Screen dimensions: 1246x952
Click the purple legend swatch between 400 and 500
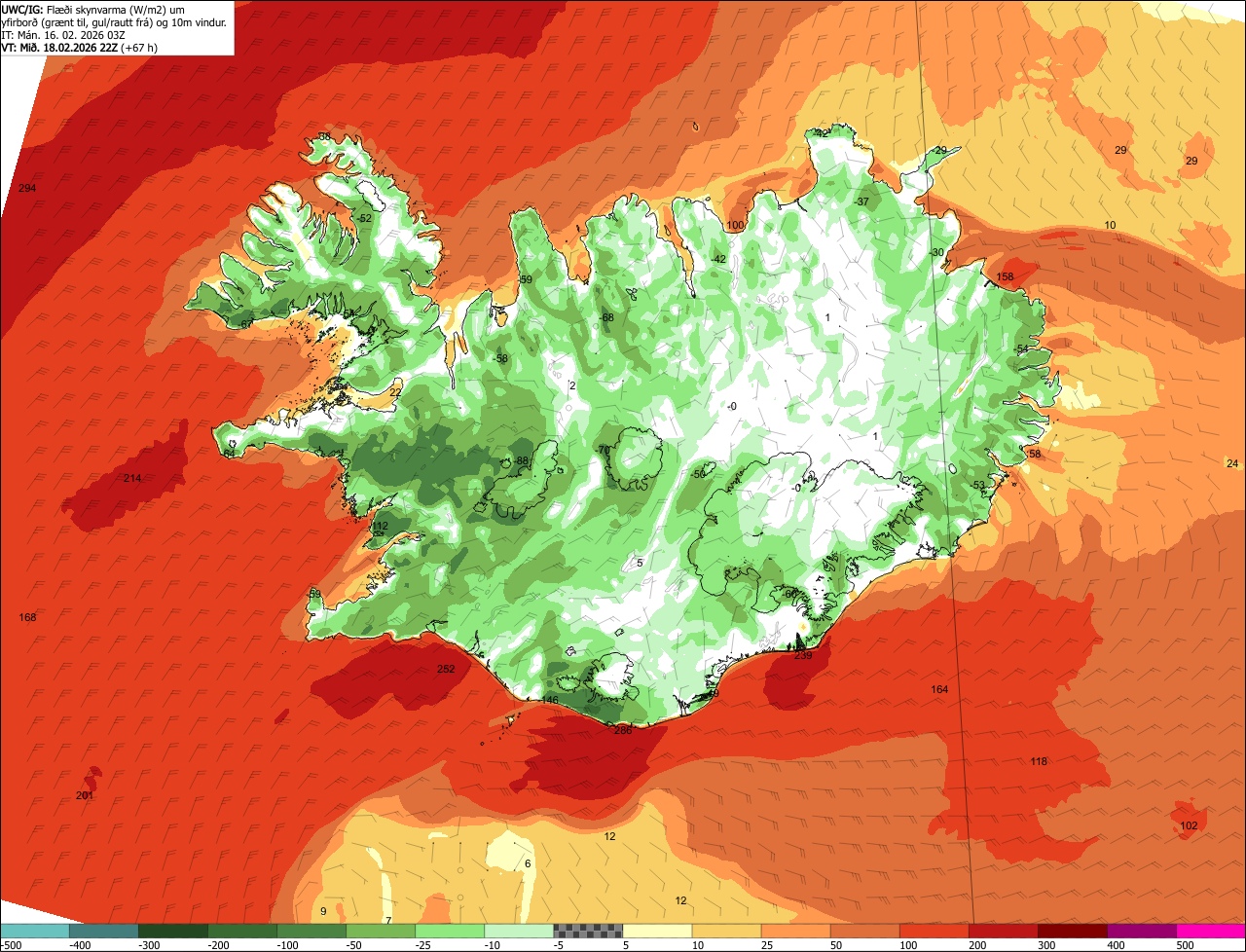point(1142,931)
